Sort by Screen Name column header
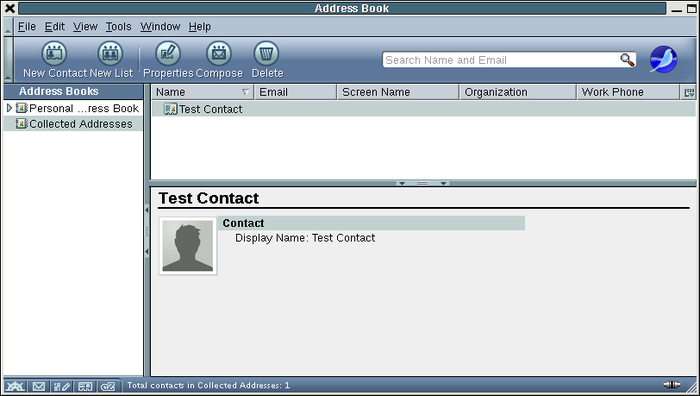700x396 pixels. (x=398, y=92)
